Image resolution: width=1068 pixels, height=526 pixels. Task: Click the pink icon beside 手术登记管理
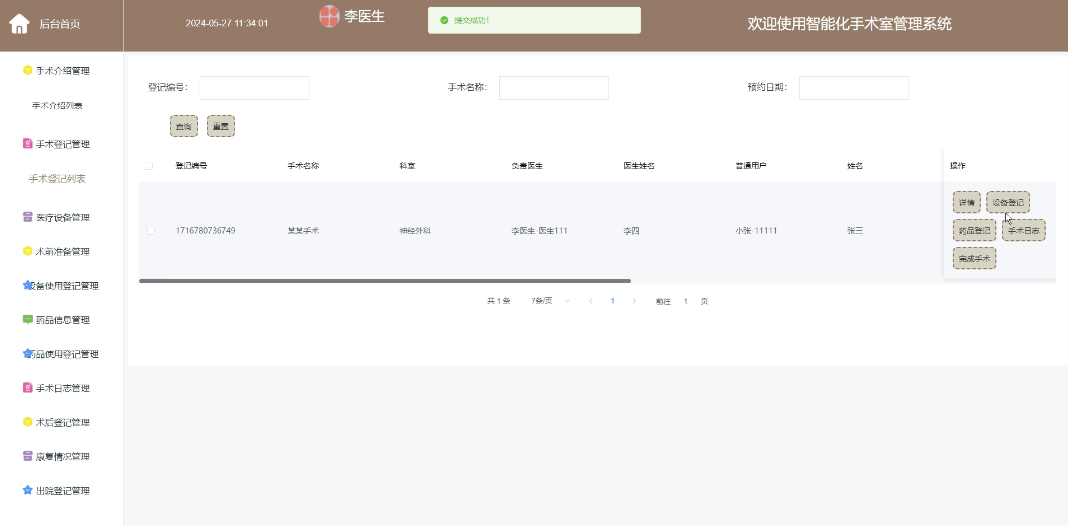[28, 144]
